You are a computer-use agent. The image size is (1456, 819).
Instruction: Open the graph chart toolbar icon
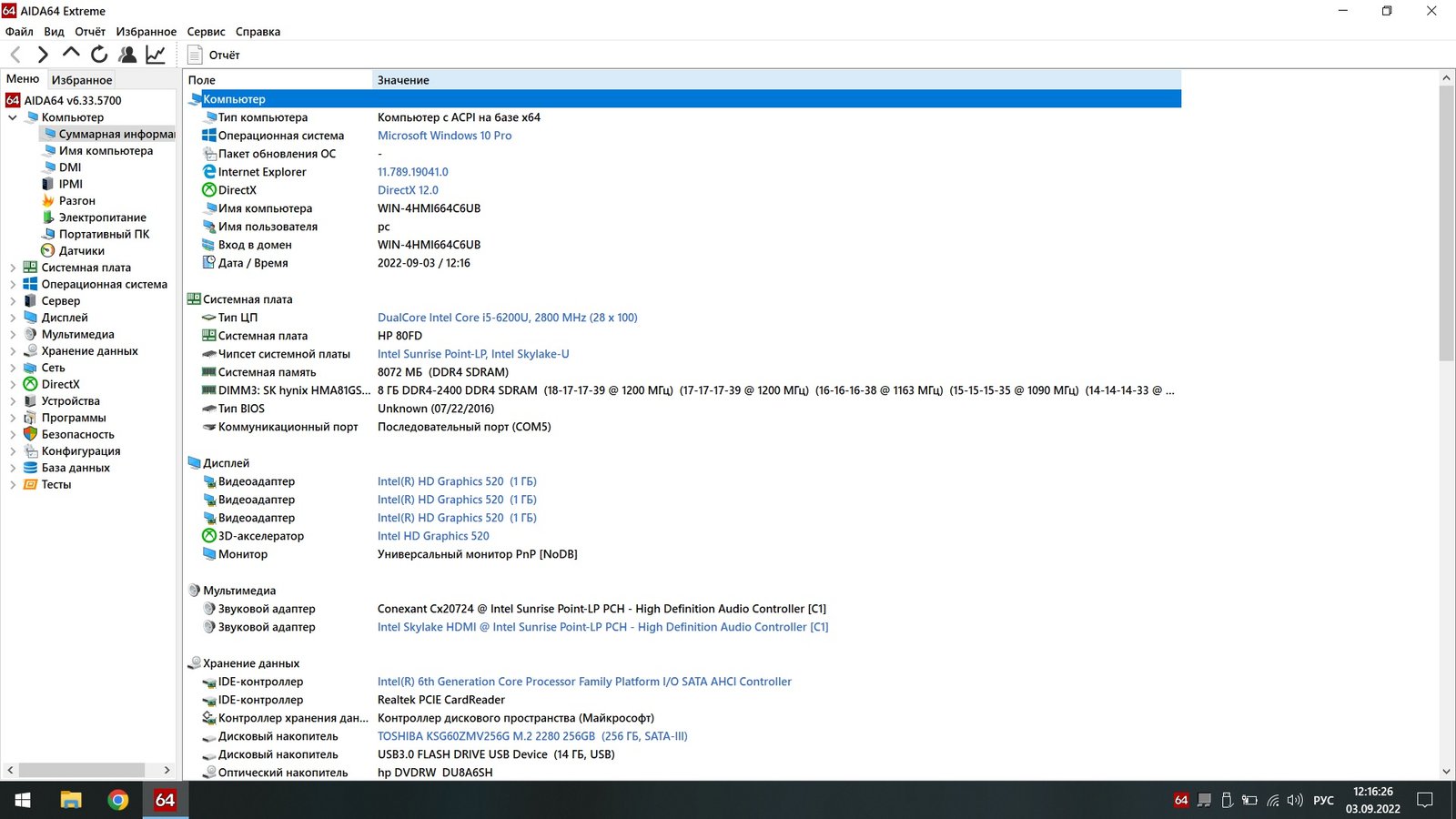tap(156, 55)
